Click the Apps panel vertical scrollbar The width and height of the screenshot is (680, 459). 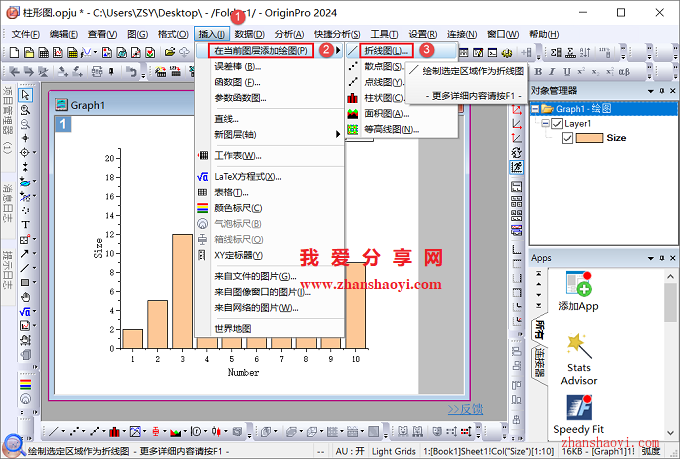click(x=670, y=354)
